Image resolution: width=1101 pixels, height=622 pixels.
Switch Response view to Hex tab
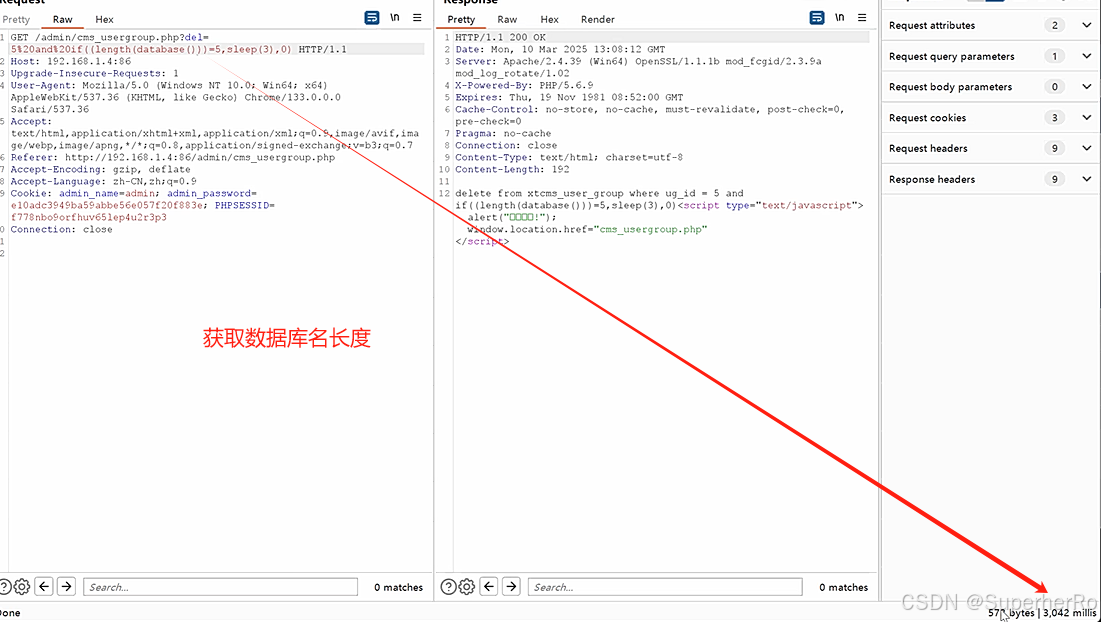coord(549,20)
